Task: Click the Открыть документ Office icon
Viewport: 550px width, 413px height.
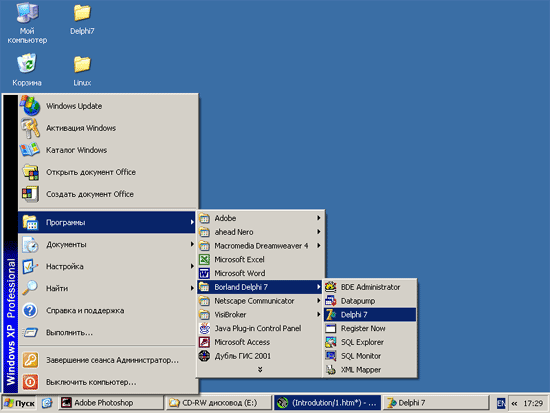Action: tap(31, 172)
